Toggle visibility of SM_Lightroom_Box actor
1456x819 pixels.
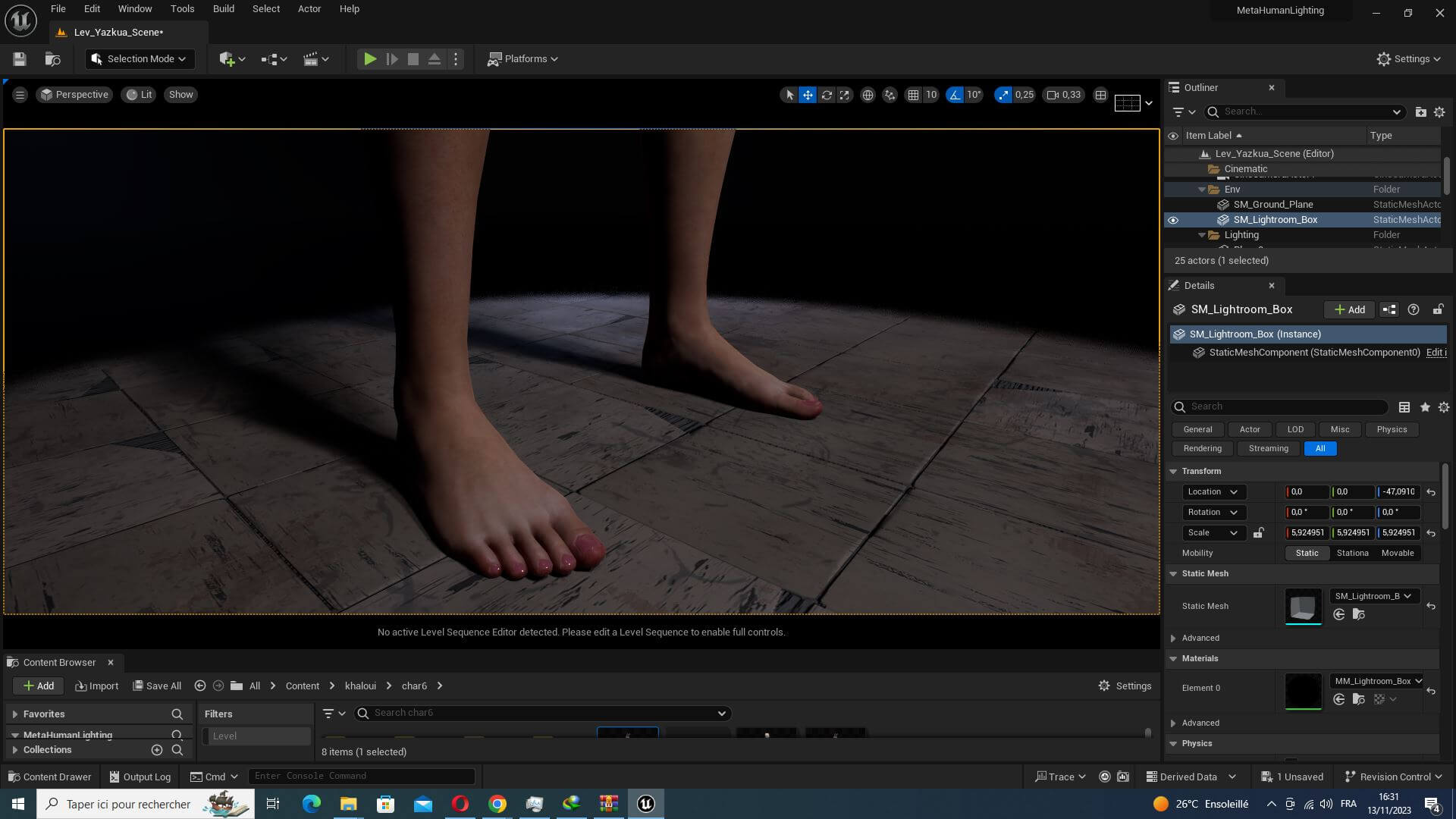click(x=1173, y=220)
